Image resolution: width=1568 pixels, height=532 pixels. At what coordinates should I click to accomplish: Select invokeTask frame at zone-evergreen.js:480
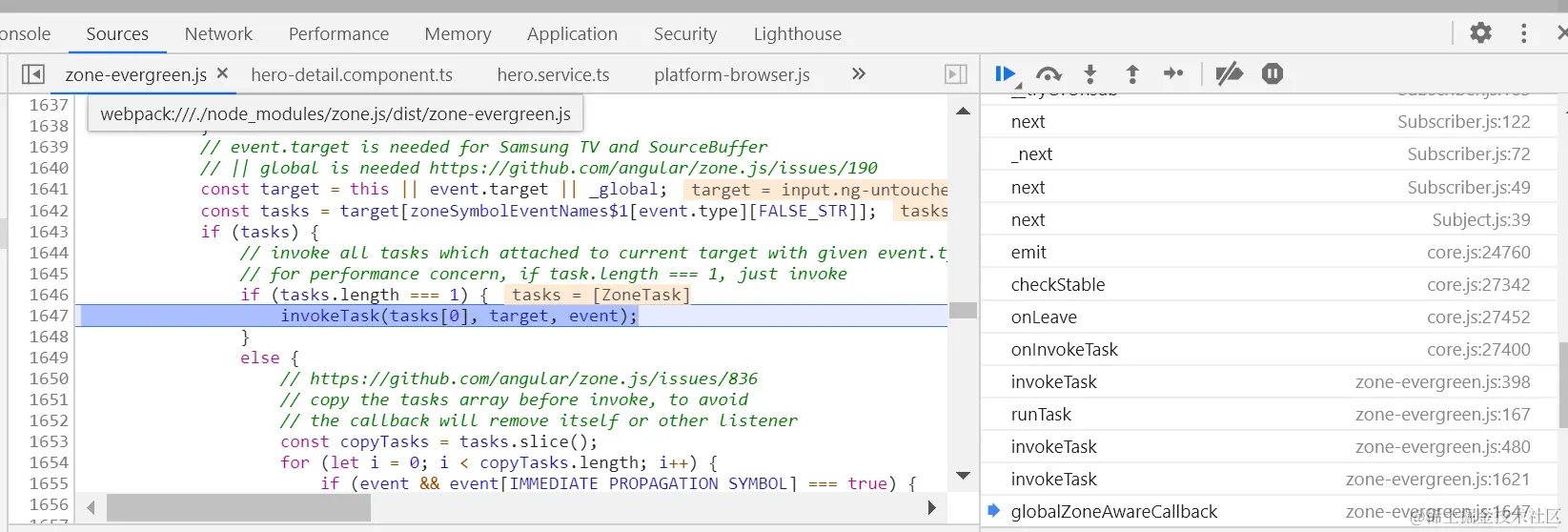coord(1269,447)
